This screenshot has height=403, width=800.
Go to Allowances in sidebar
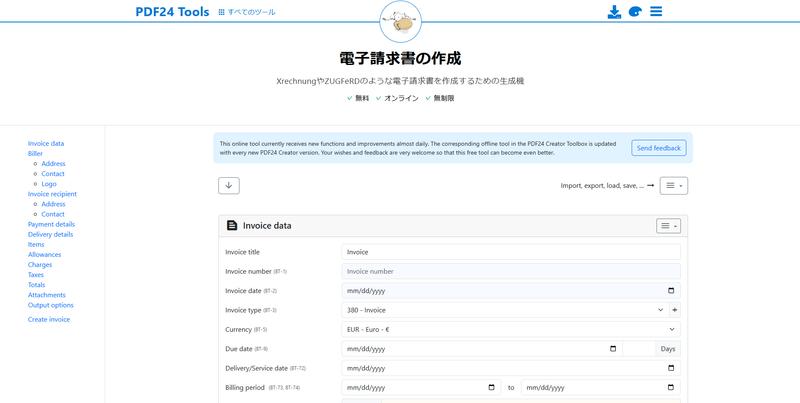click(44, 255)
